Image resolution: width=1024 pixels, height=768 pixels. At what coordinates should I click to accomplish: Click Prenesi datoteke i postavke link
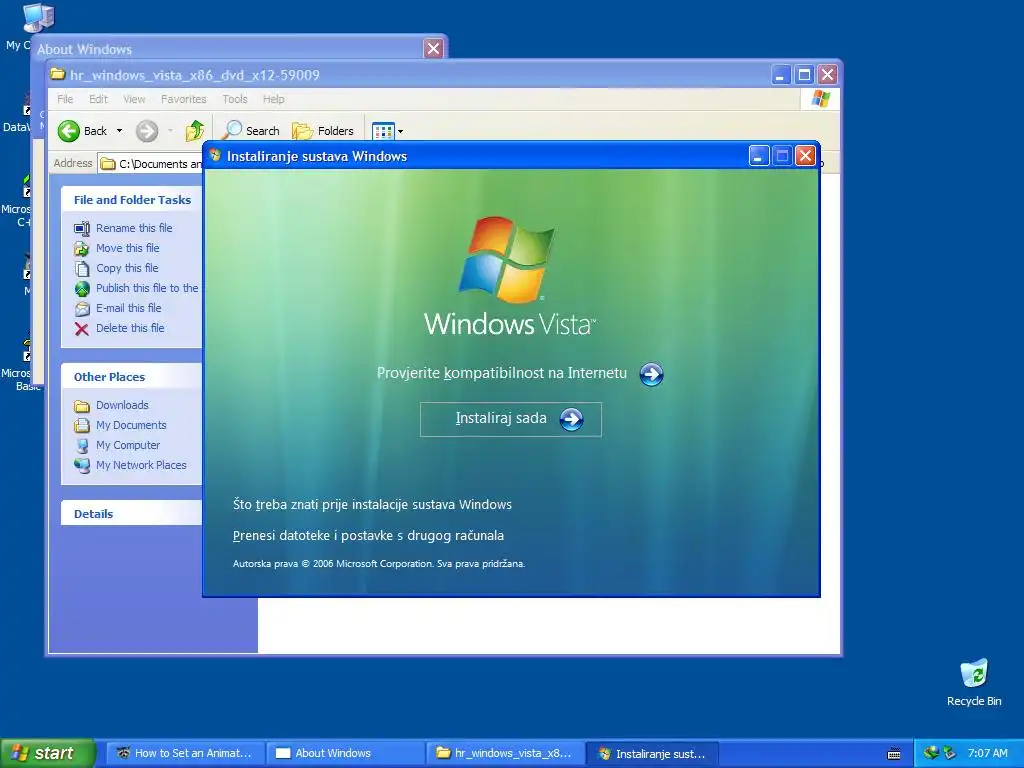[368, 536]
